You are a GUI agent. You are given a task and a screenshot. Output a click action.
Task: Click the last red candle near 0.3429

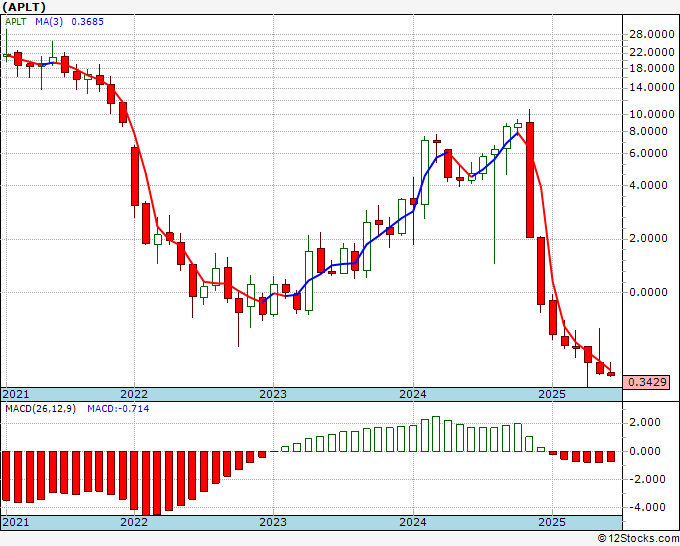(x=611, y=374)
